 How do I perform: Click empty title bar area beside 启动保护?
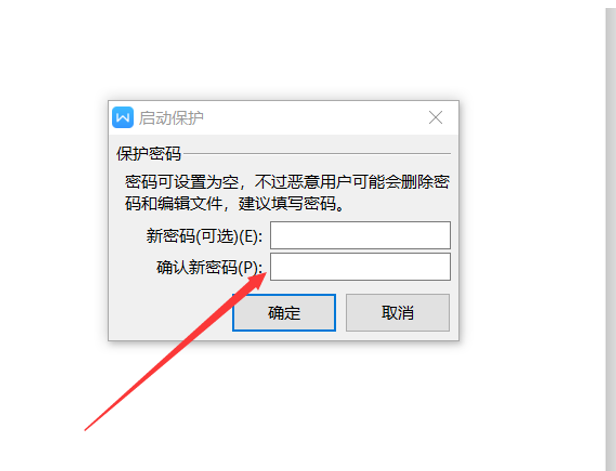pyautogui.click(x=314, y=117)
